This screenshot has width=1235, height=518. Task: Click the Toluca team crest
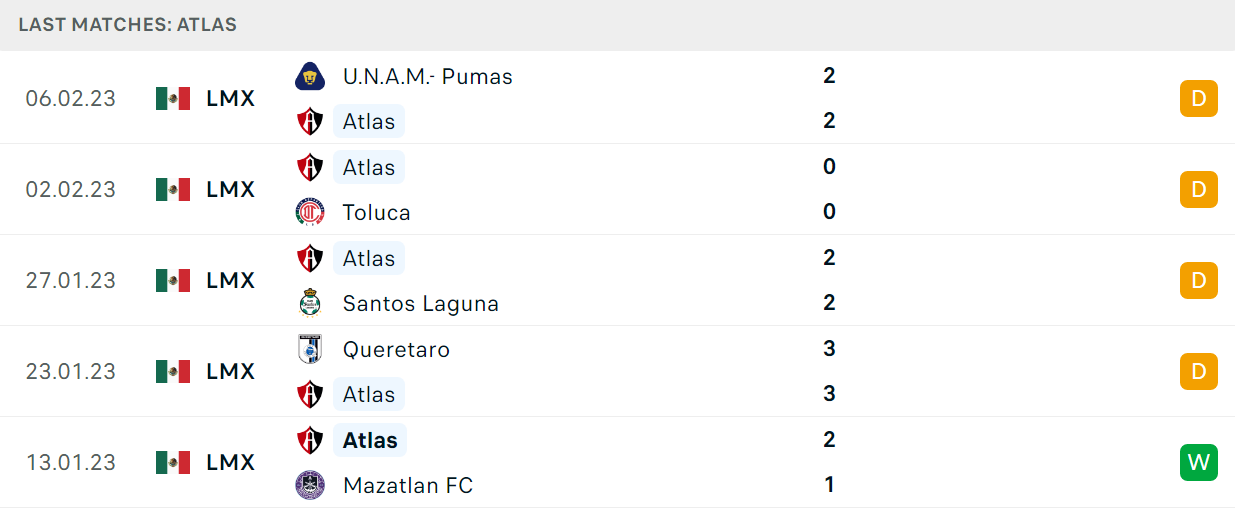click(x=310, y=212)
